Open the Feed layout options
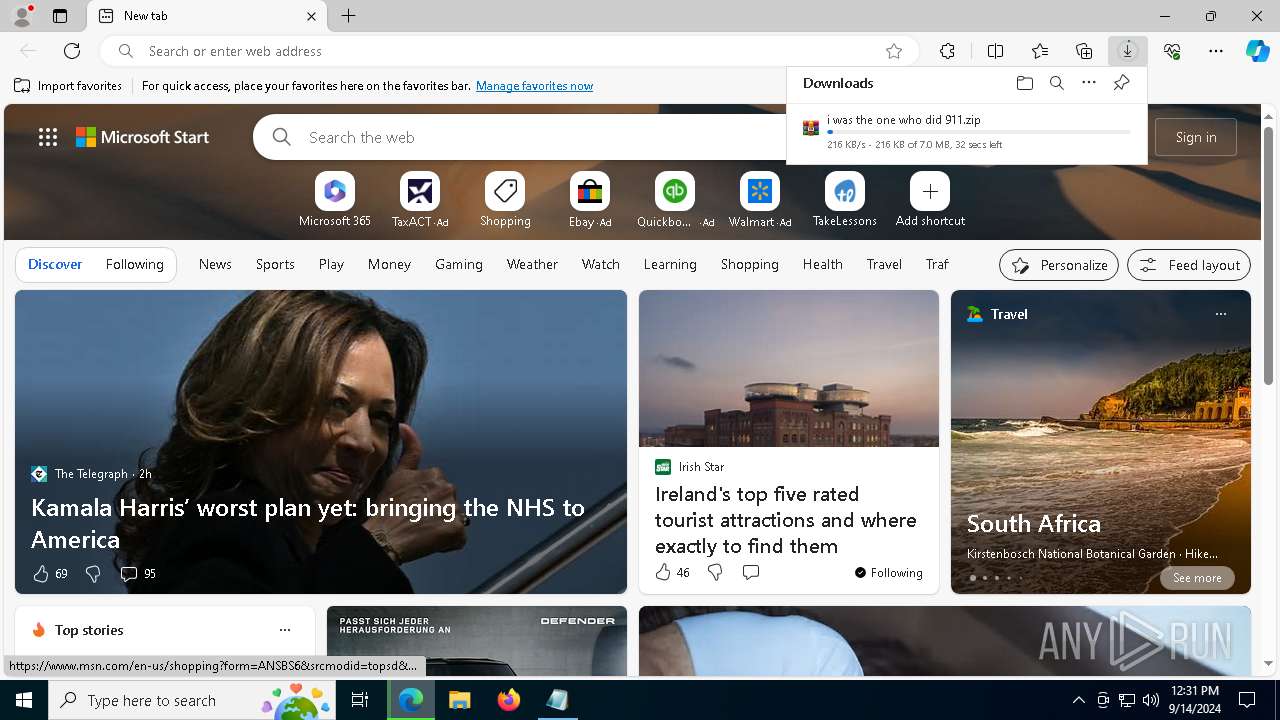The image size is (1280, 720). click(1189, 265)
